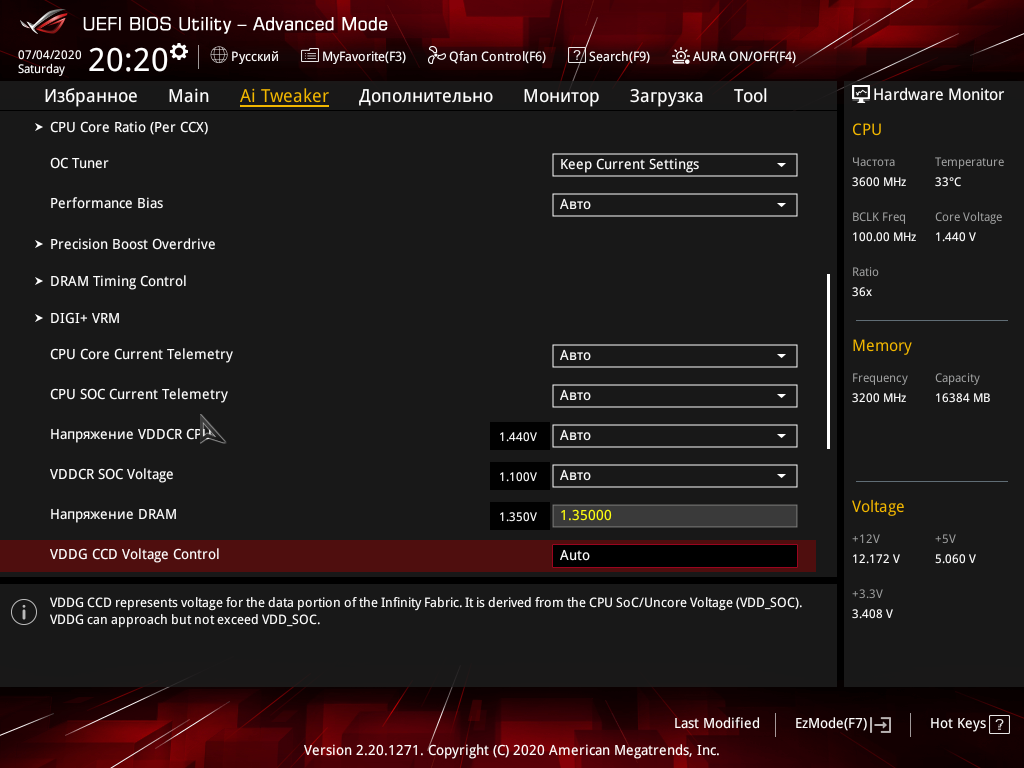
Task: Click the 20:20 clock display
Action: click(128, 59)
